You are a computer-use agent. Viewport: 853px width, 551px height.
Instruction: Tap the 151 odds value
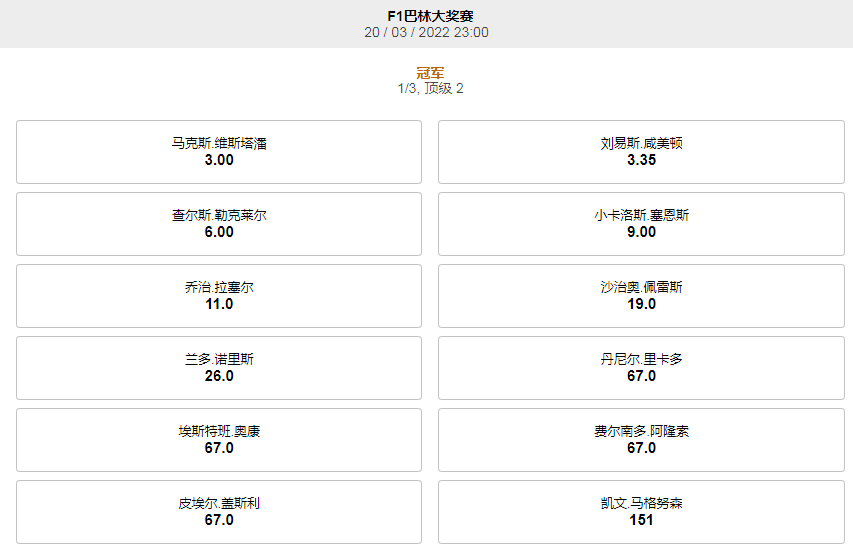[641, 520]
